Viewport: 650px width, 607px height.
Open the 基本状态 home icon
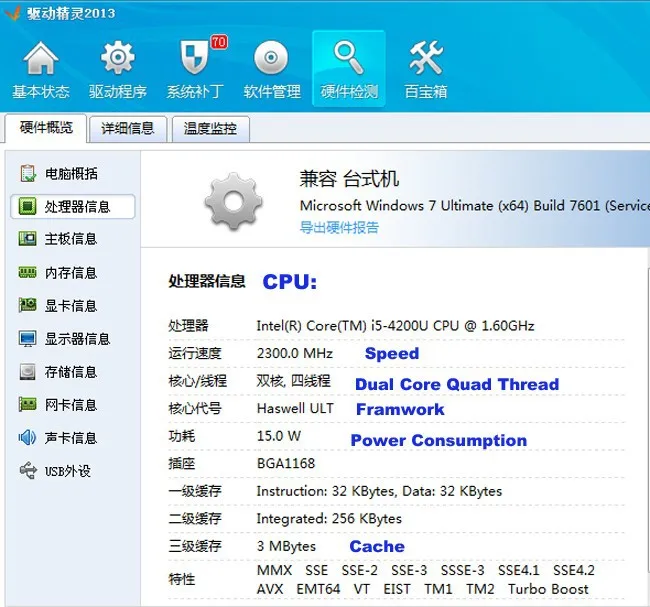[x=41, y=58]
